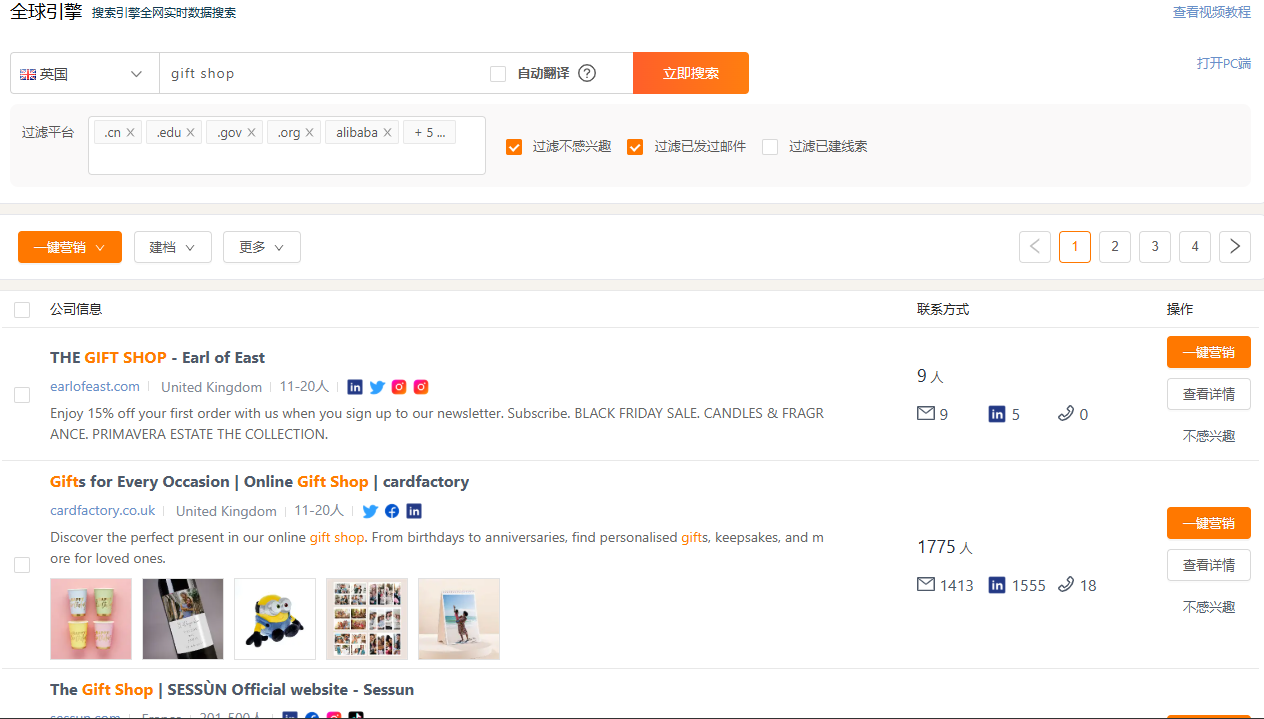This screenshot has height=719, width=1264.
Task: Go to page 4
Action: [1195, 247]
